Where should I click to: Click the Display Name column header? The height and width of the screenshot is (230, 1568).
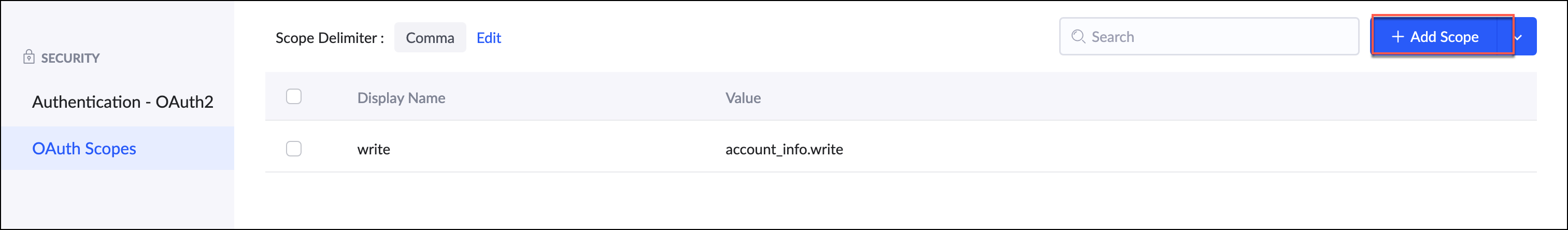[401, 98]
